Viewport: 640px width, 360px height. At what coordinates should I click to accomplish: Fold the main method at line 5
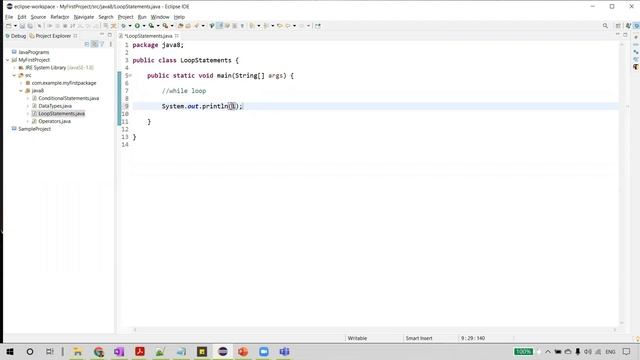130,76
